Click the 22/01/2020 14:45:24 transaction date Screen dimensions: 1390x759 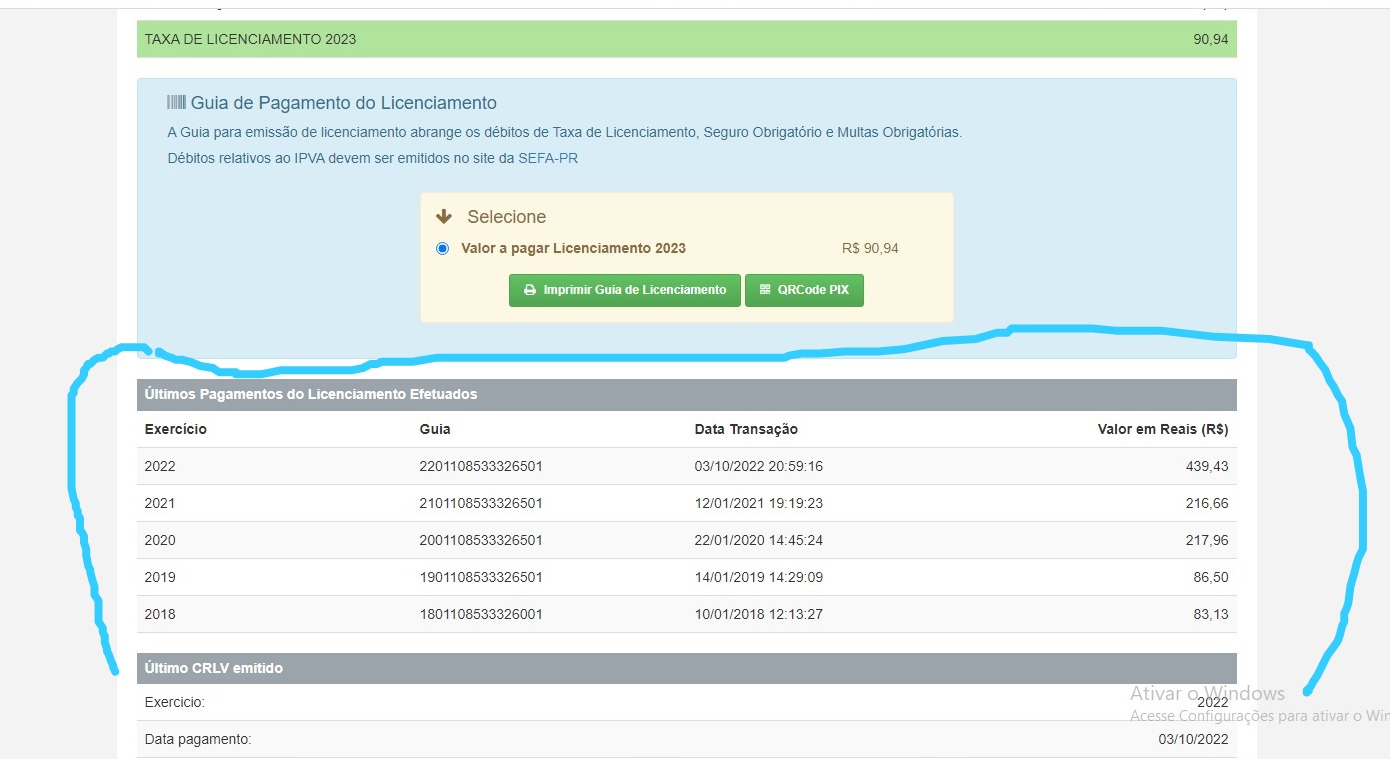click(x=759, y=540)
